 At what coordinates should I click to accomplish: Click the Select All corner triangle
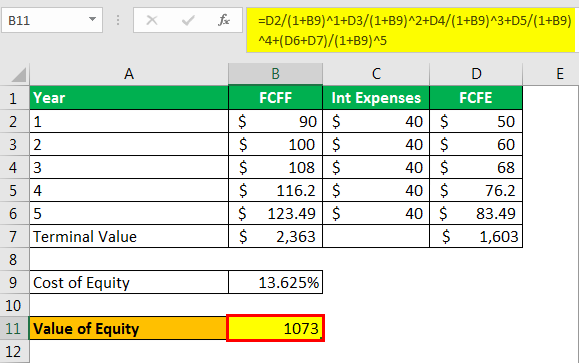point(18,75)
